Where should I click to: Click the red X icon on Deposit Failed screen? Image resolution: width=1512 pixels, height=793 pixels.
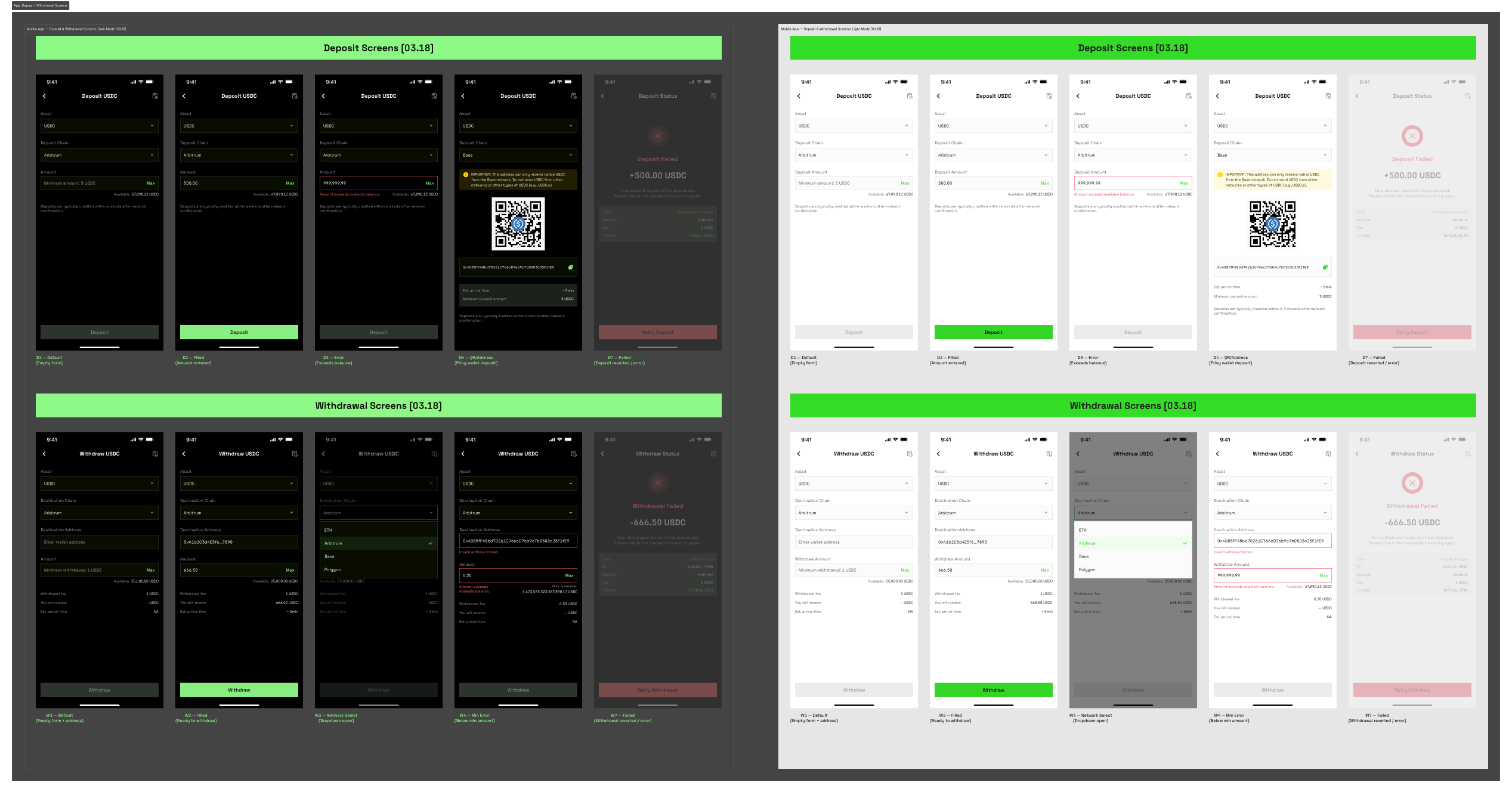(657, 136)
